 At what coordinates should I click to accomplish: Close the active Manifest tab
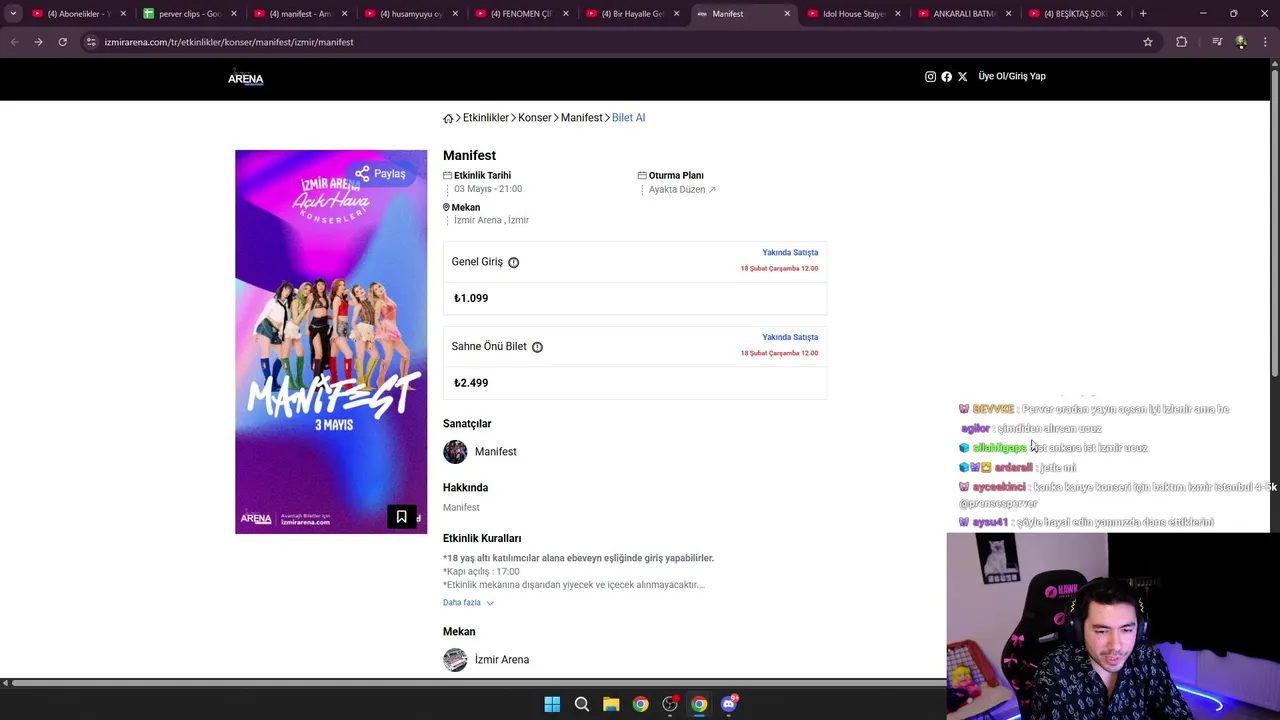tap(787, 14)
